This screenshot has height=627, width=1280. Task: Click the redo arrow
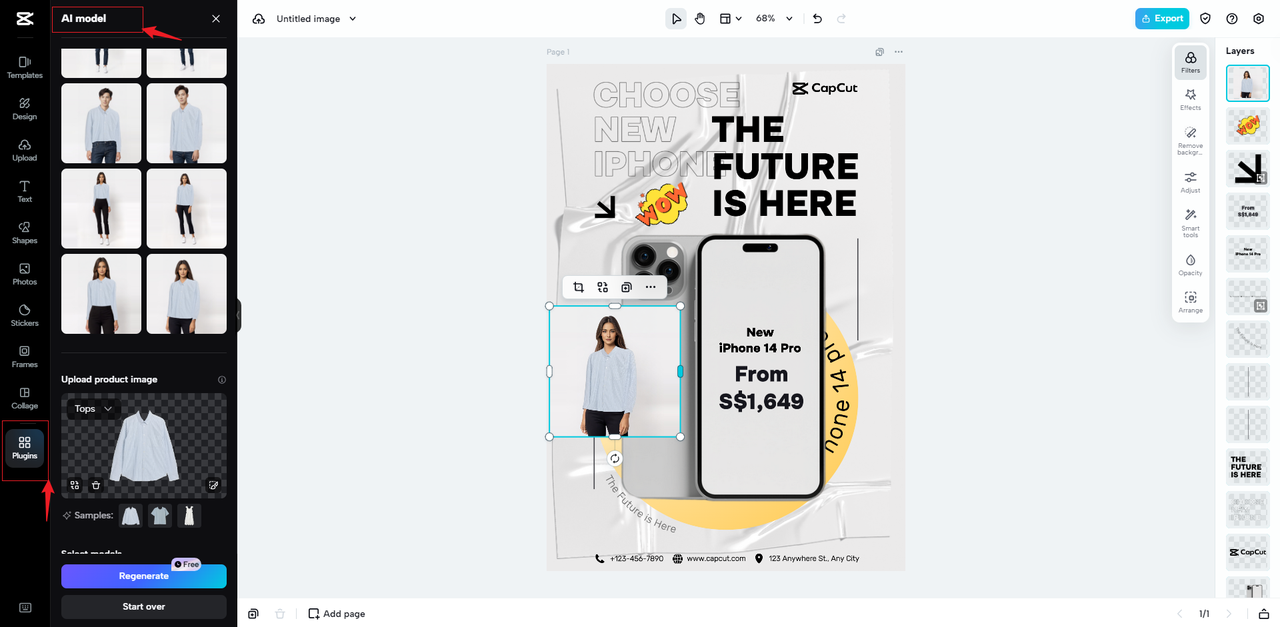[x=841, y=18]
